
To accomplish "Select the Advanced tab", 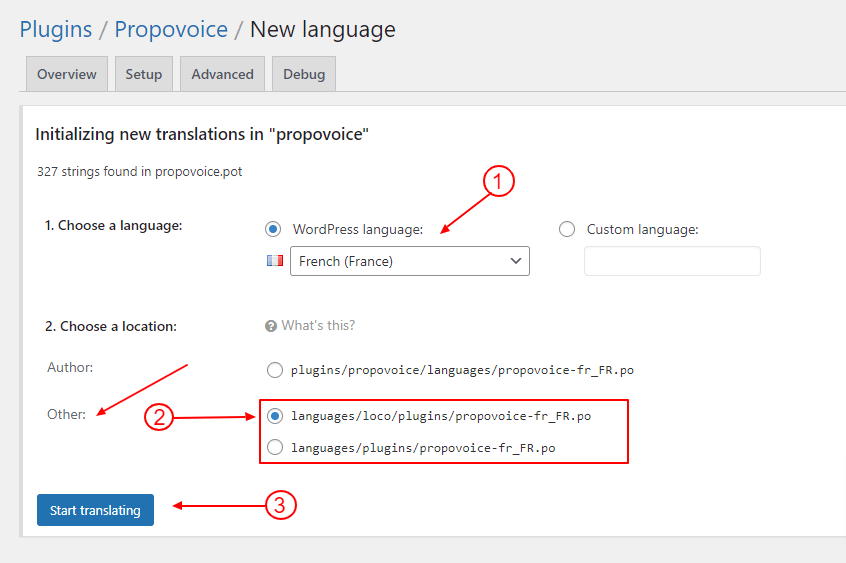I will point(222,74).
